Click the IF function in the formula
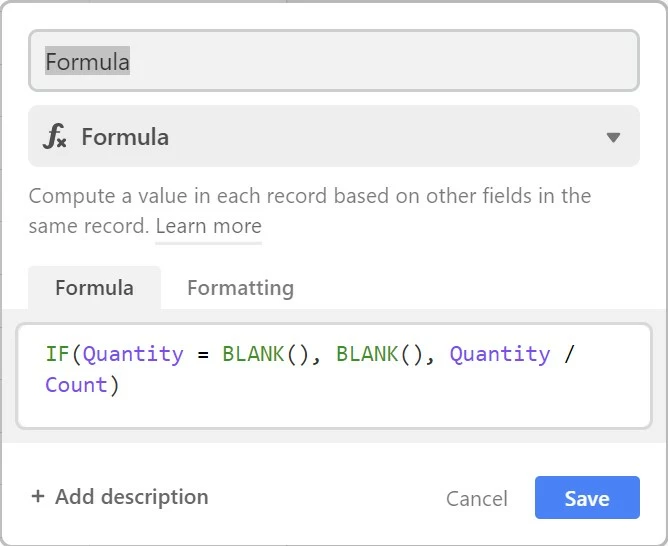 (x=57, y=354)
